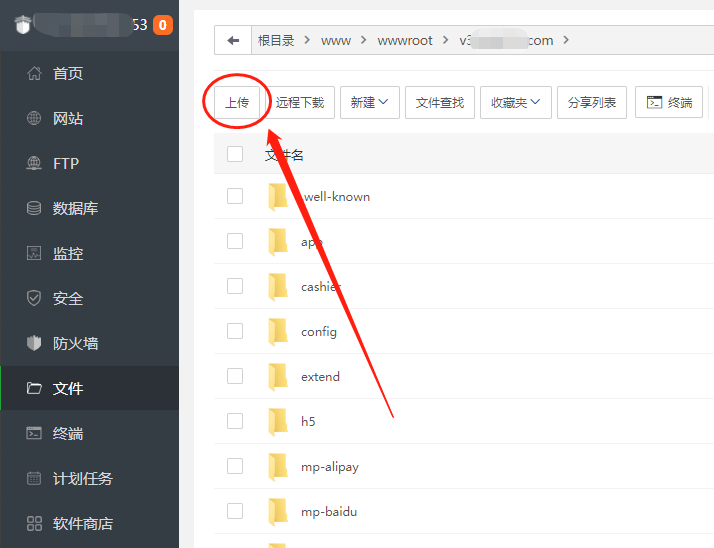Click the shield icon for 安全

34,298
